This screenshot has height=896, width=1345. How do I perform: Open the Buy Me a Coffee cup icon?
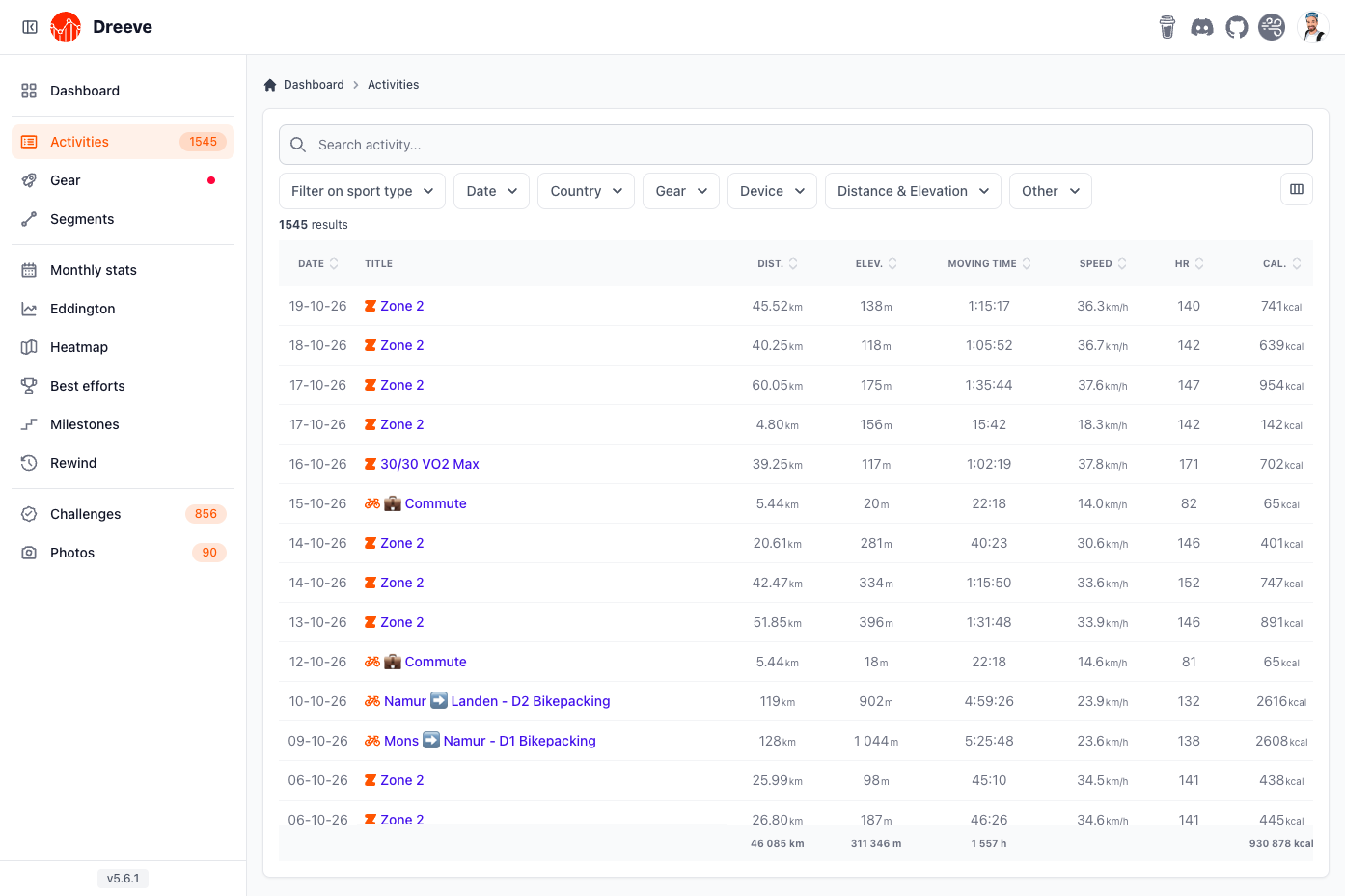[1167, 27]
